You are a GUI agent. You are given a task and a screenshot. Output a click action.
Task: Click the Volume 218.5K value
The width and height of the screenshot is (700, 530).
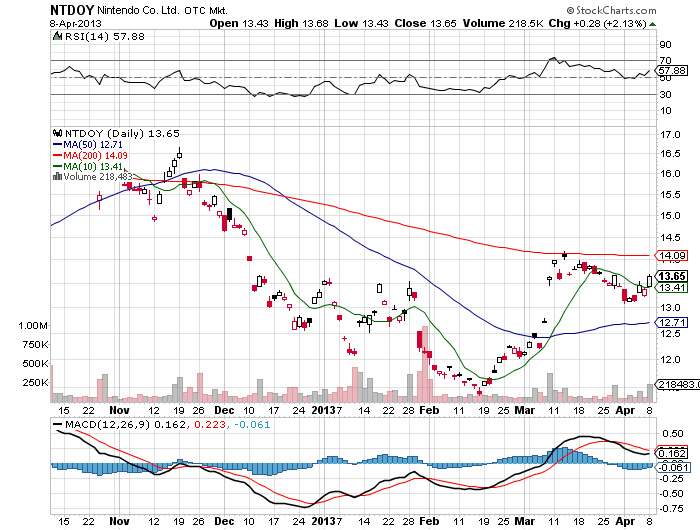click(x=503, y=23)
